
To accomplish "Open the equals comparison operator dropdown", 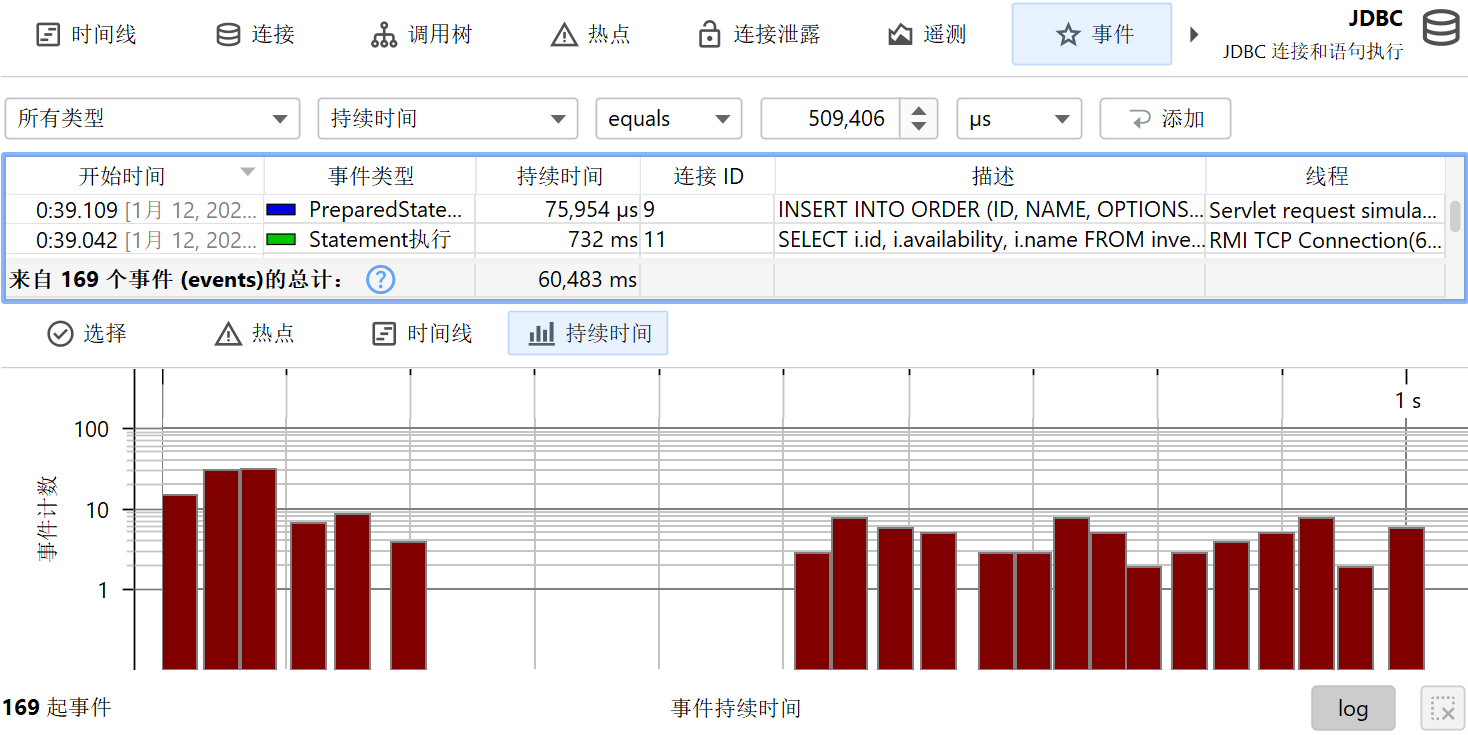I will [x=668, y=119].
